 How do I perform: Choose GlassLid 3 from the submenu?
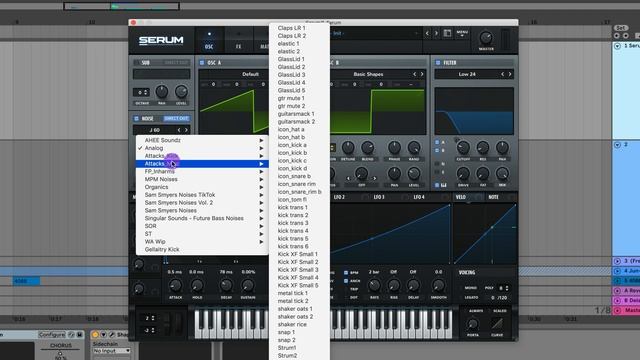300,75
